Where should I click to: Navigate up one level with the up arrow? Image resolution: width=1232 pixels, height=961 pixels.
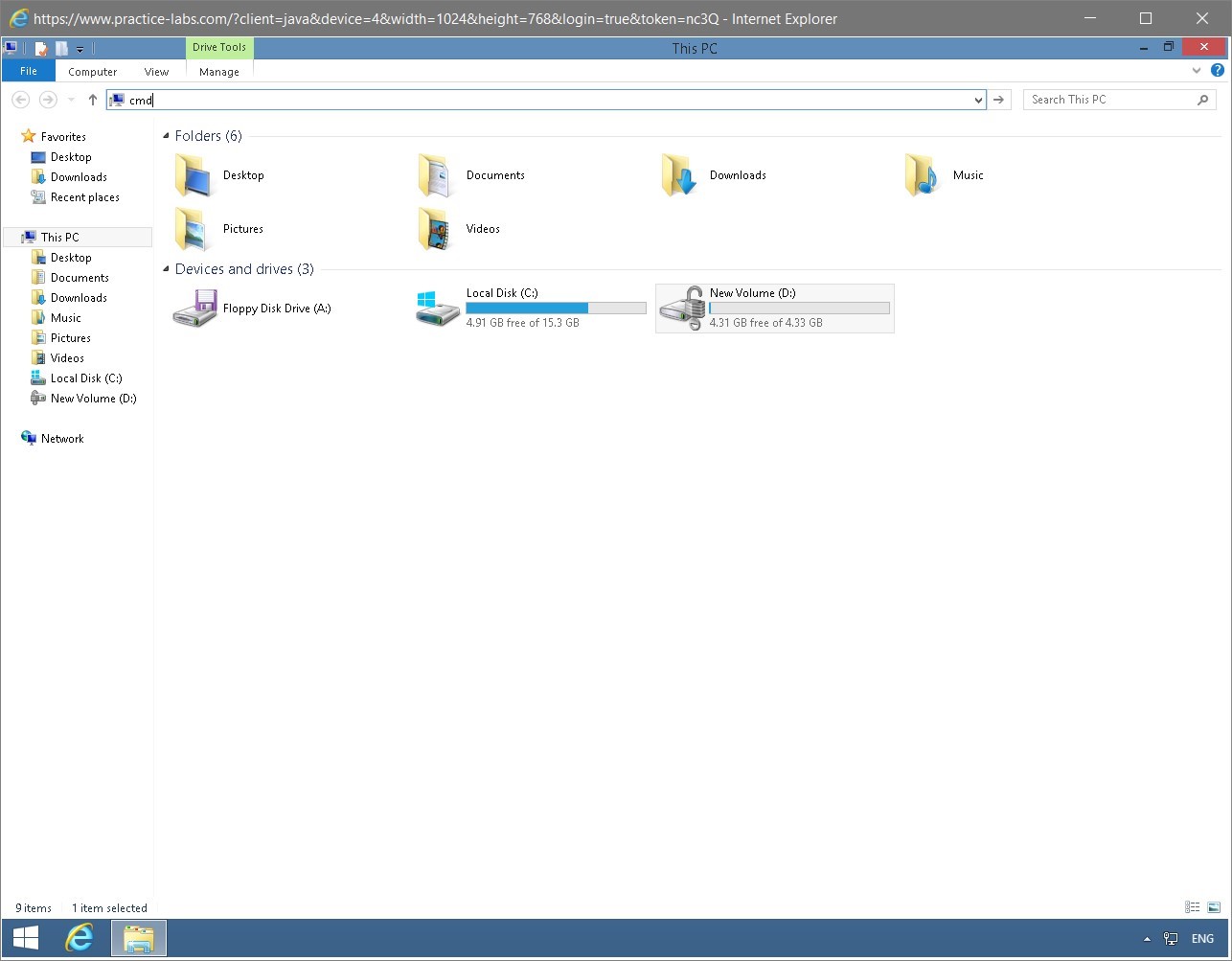click(x=92, y=100)
